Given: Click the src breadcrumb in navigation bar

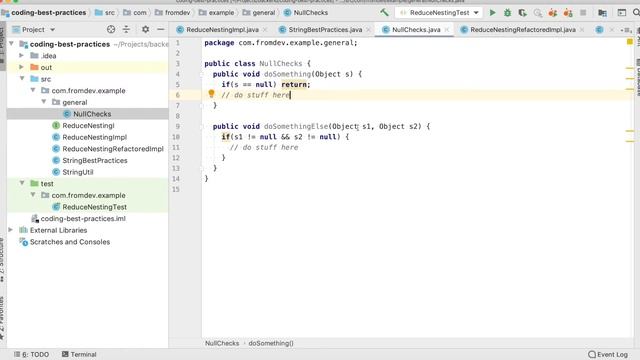Looking at the screenshot, I should point(109,13).
